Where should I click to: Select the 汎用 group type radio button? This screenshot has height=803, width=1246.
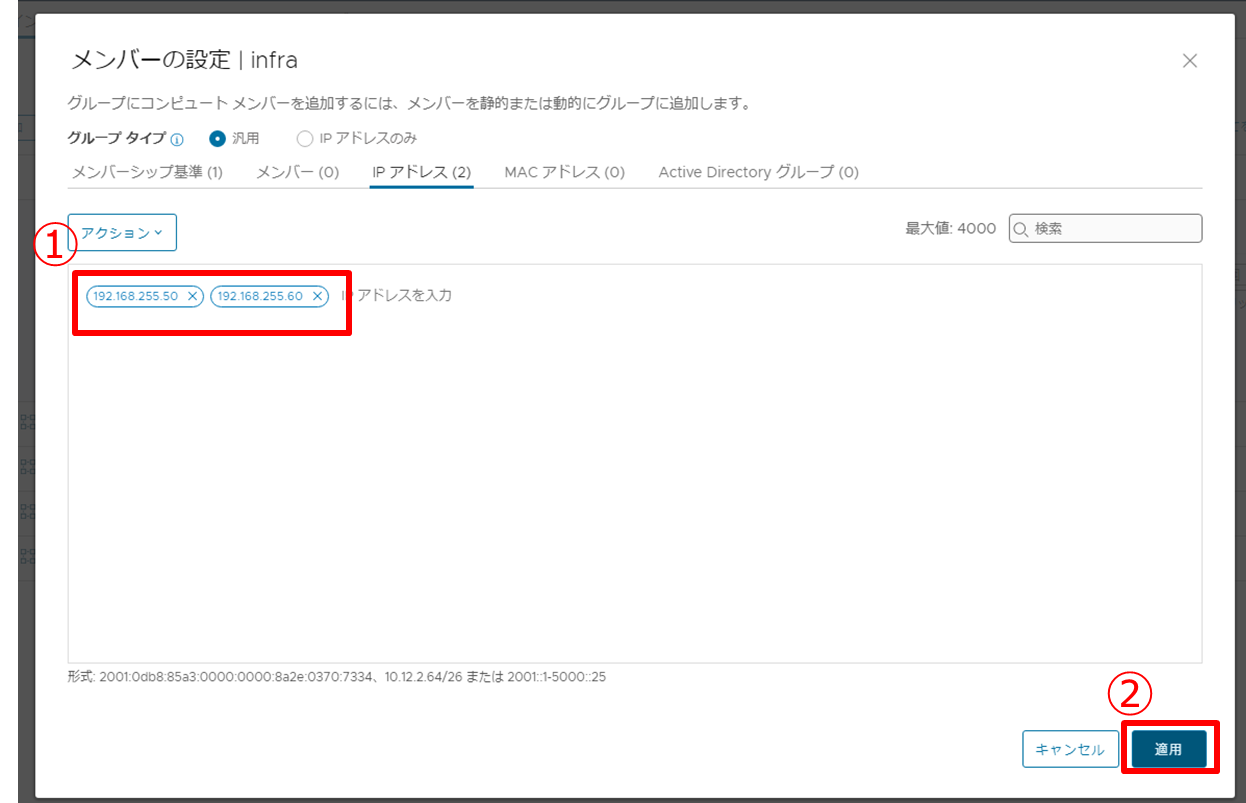click(x=217, y=138)
